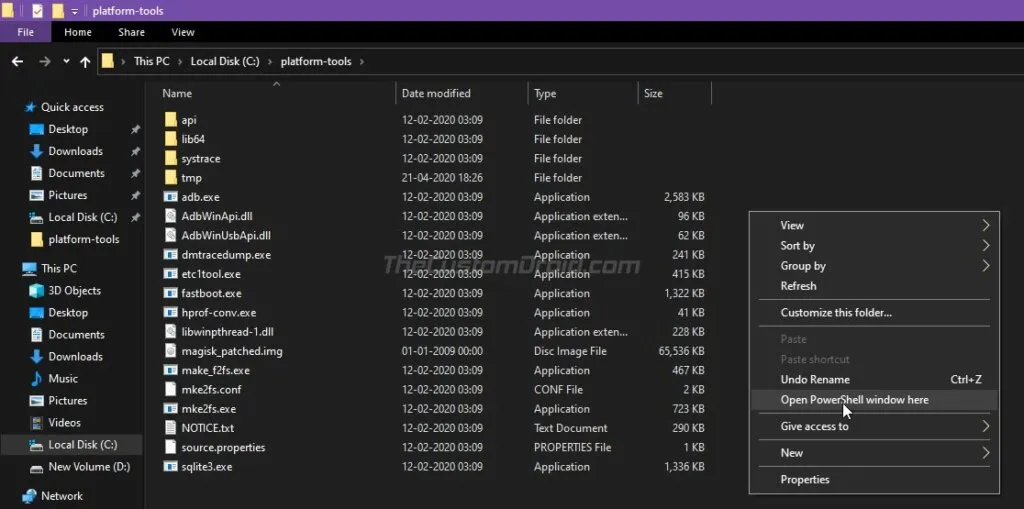Open Quick Access Toolbar customize dropdown
The width and height of the screenshot is (1024, 509).
(x=74, y=11)
